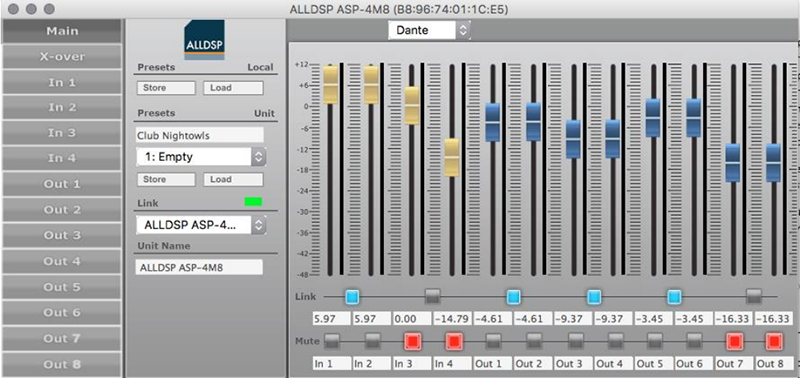Click the green Link status indicator
This screenshot has height=378, width=800.
click(x=254, y=201)
